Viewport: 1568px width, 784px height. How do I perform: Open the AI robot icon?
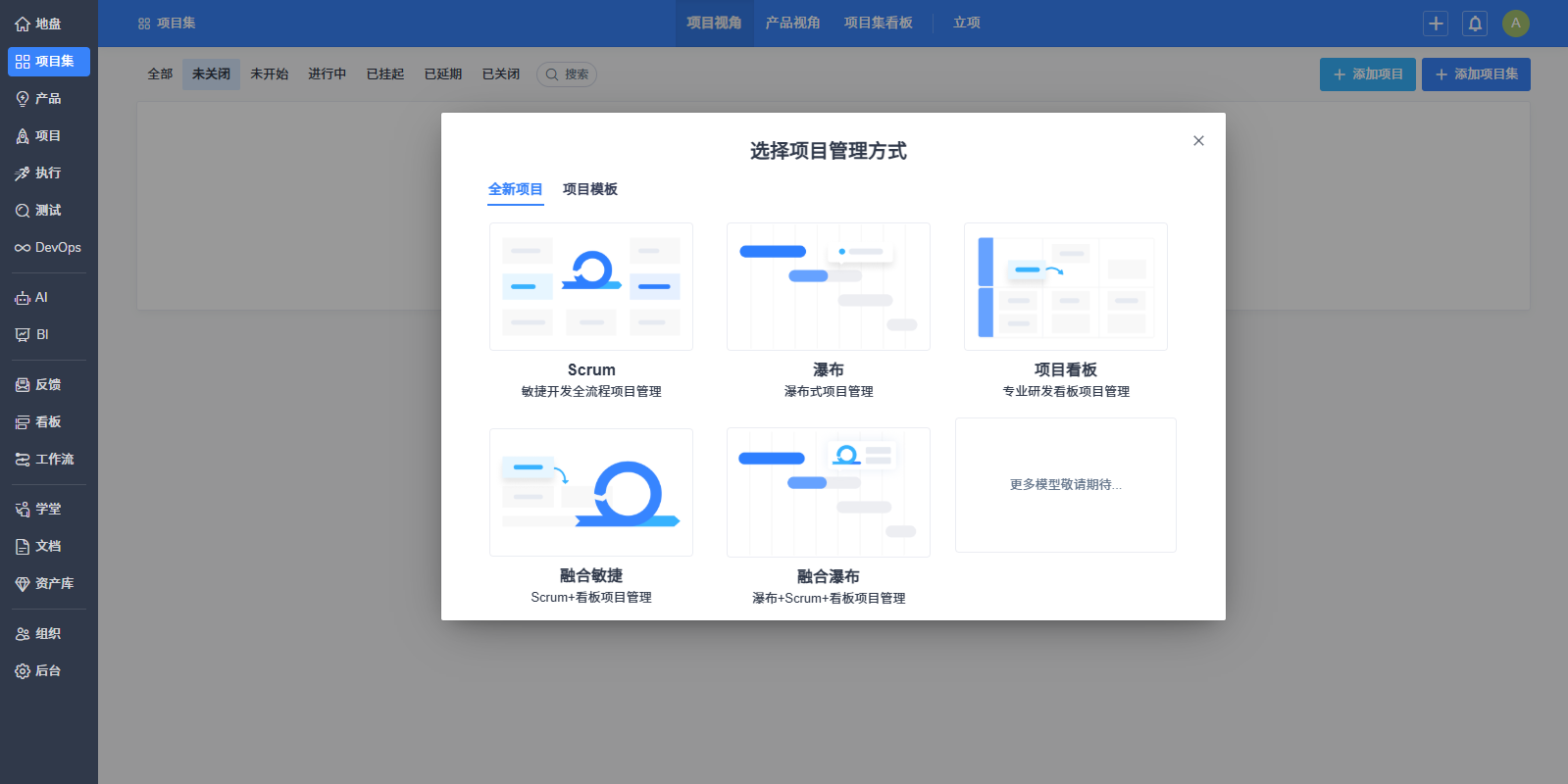23,298
